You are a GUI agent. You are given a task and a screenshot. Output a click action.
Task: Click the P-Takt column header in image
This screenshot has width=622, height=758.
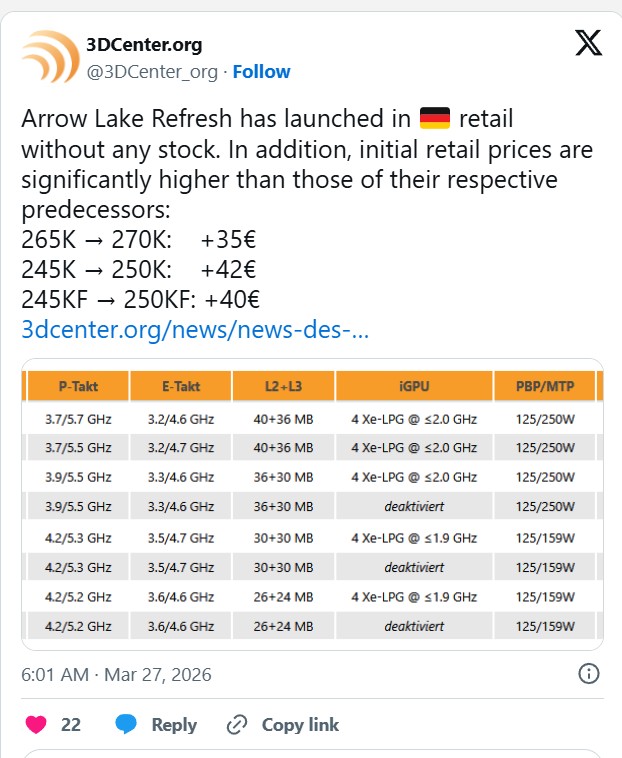[79, 385]
